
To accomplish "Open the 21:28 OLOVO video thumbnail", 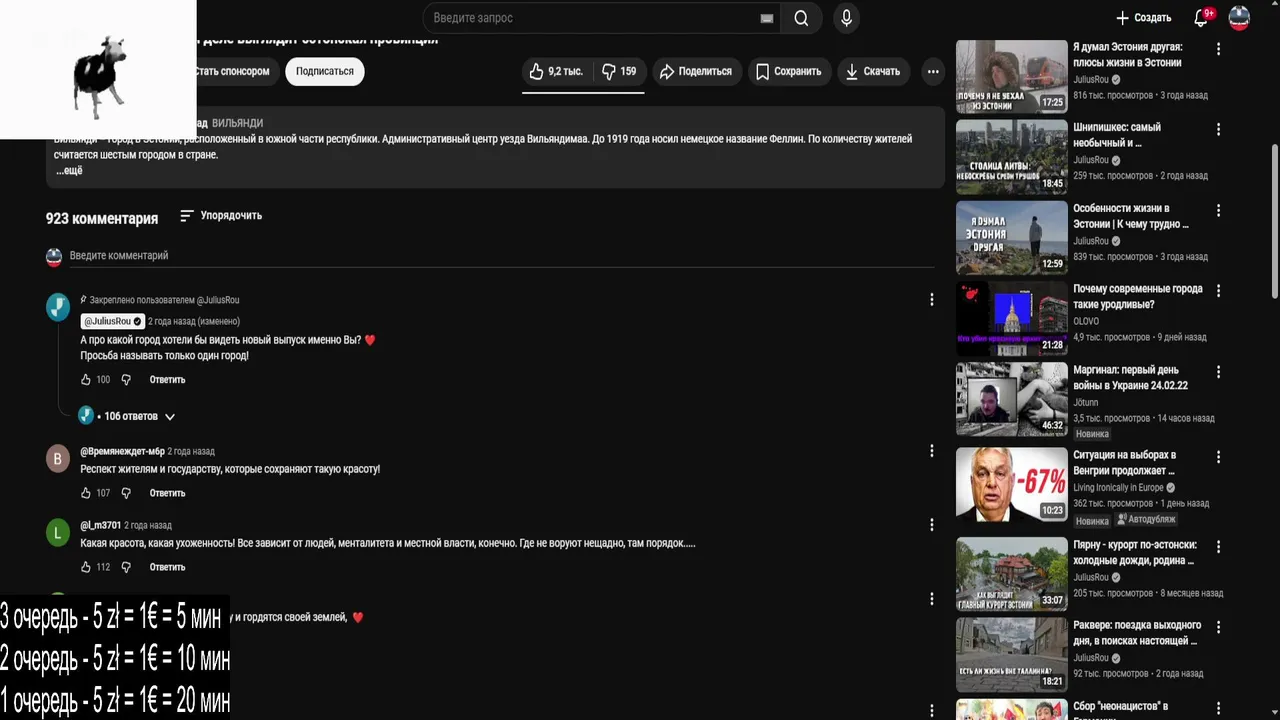I will click(1011, 318).
